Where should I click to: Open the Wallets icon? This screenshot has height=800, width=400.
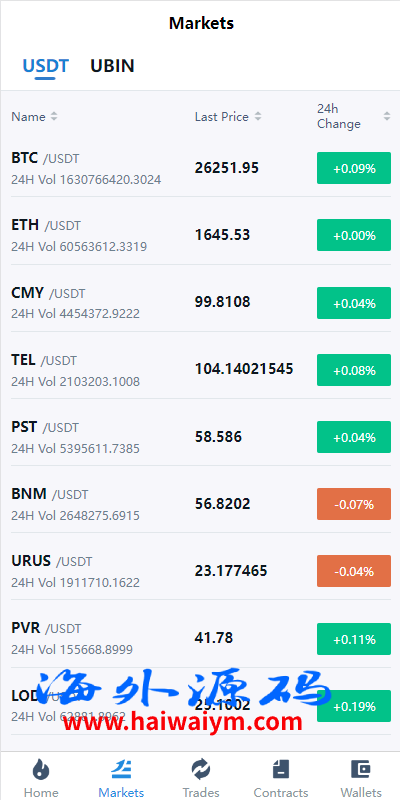click(x=361, y=769)
